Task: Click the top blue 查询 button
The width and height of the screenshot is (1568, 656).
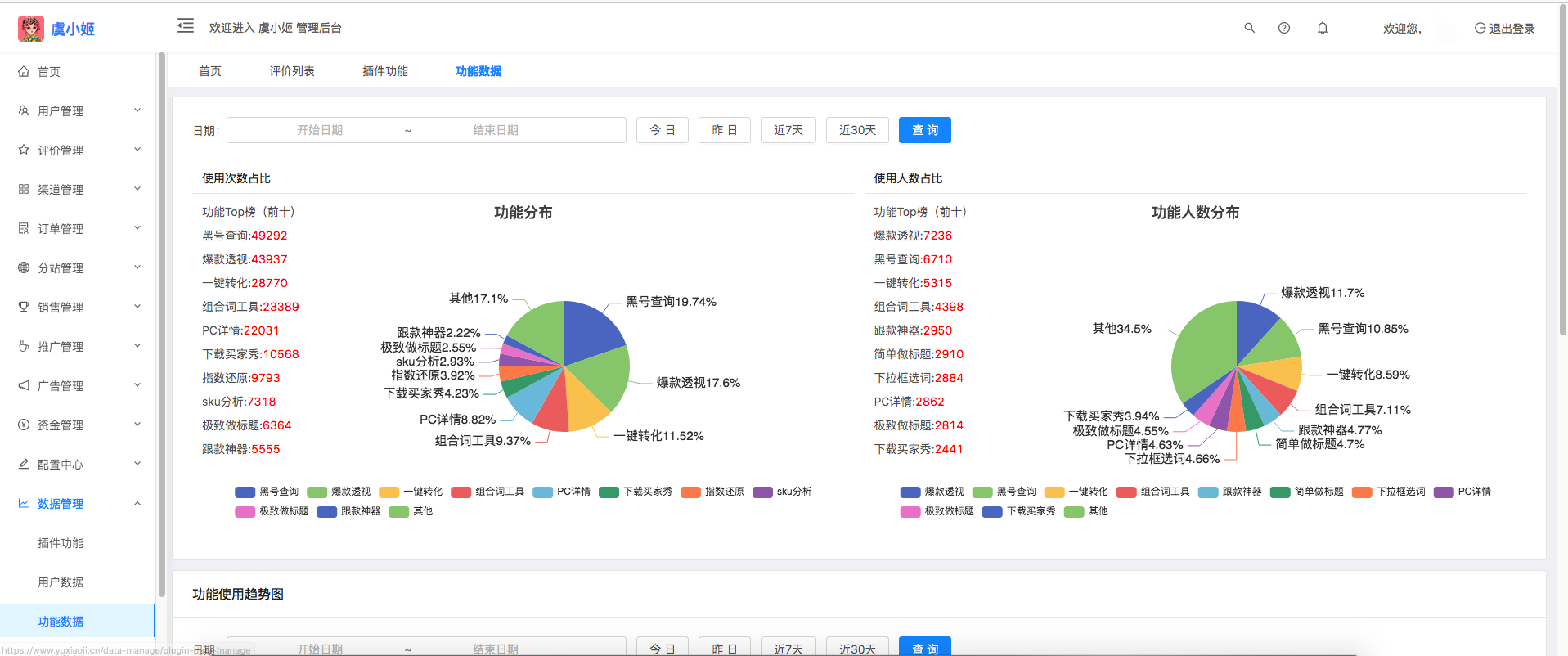Action: coord(925,130)
